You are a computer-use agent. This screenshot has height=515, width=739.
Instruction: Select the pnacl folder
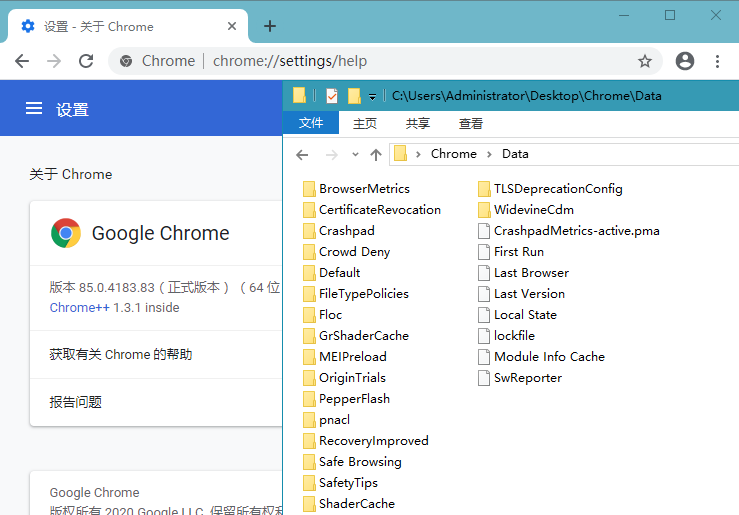point(327,420)
